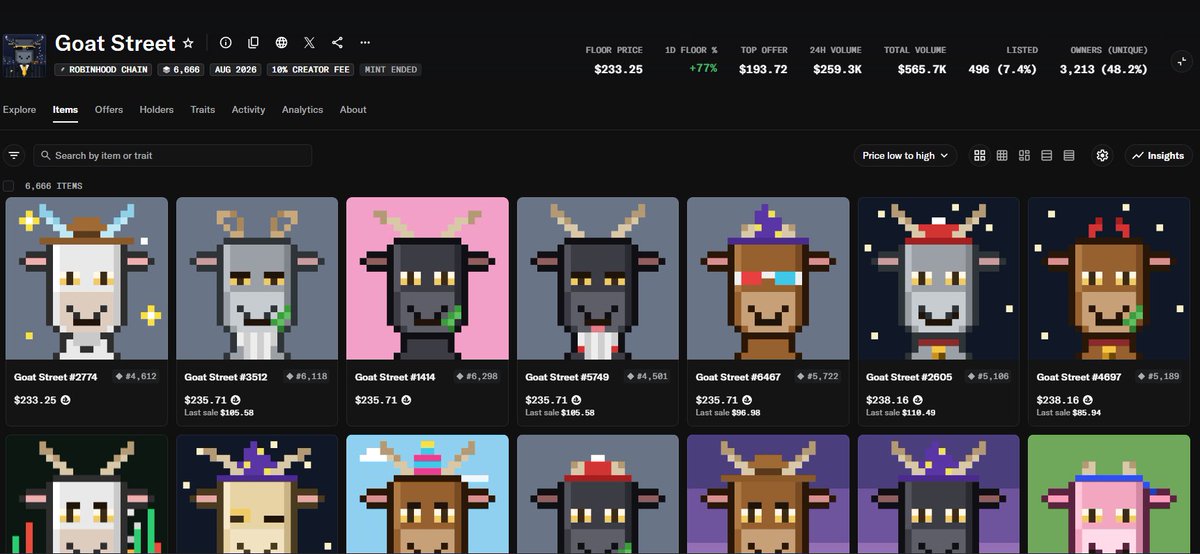Focus the Search by item or trait field
Viewport: 1200px width, 554px height.
172,156
